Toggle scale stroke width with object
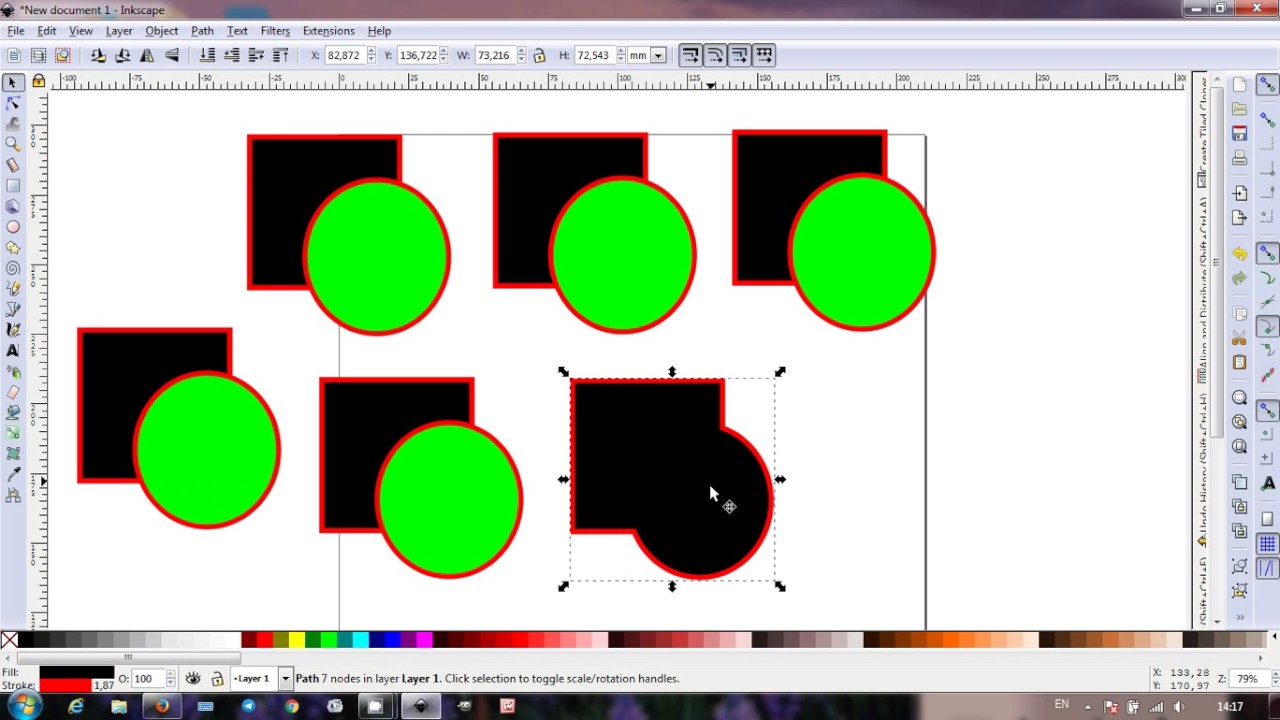This screenshot has width=1280, height=720. pyautogui.click(x=690, y=55)
